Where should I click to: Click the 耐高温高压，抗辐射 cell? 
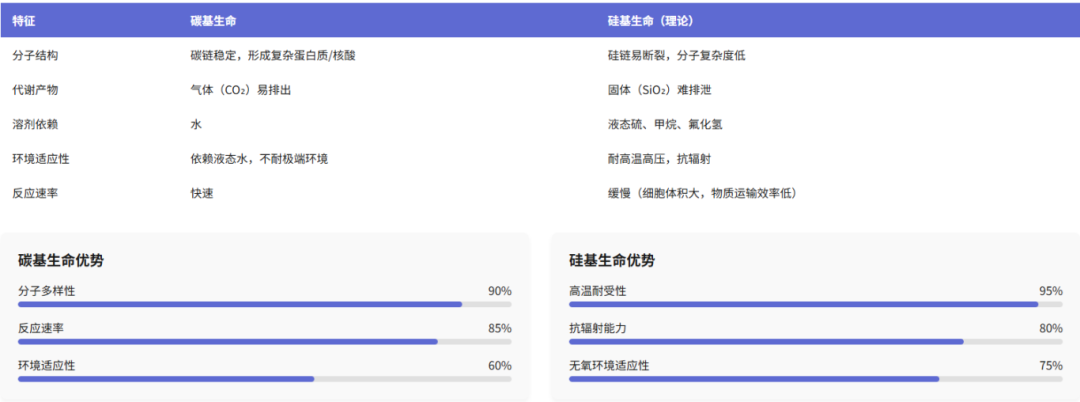(x=659, y=159)
